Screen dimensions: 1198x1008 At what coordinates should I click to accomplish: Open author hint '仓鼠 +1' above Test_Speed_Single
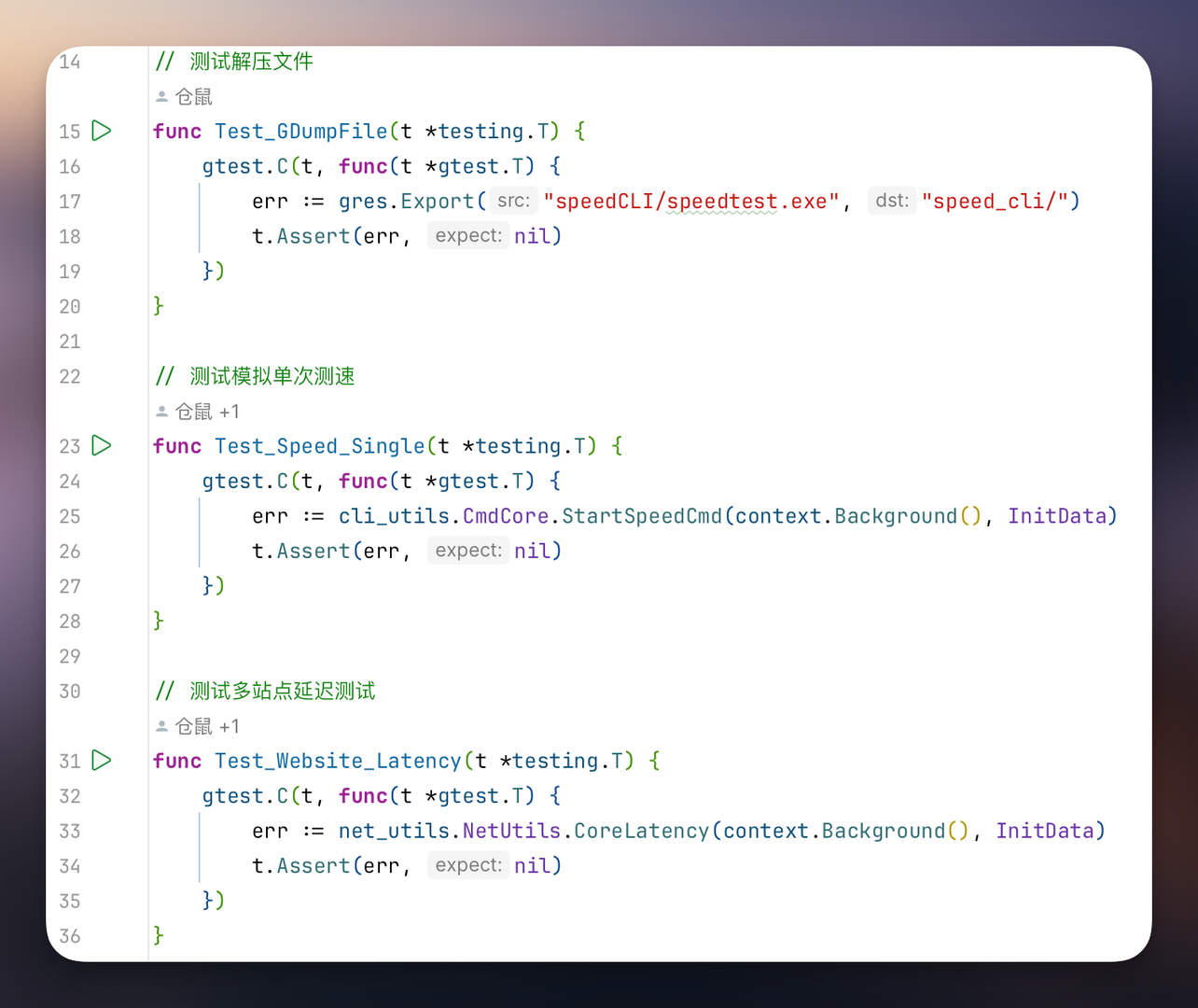click(x=206, y=412)
